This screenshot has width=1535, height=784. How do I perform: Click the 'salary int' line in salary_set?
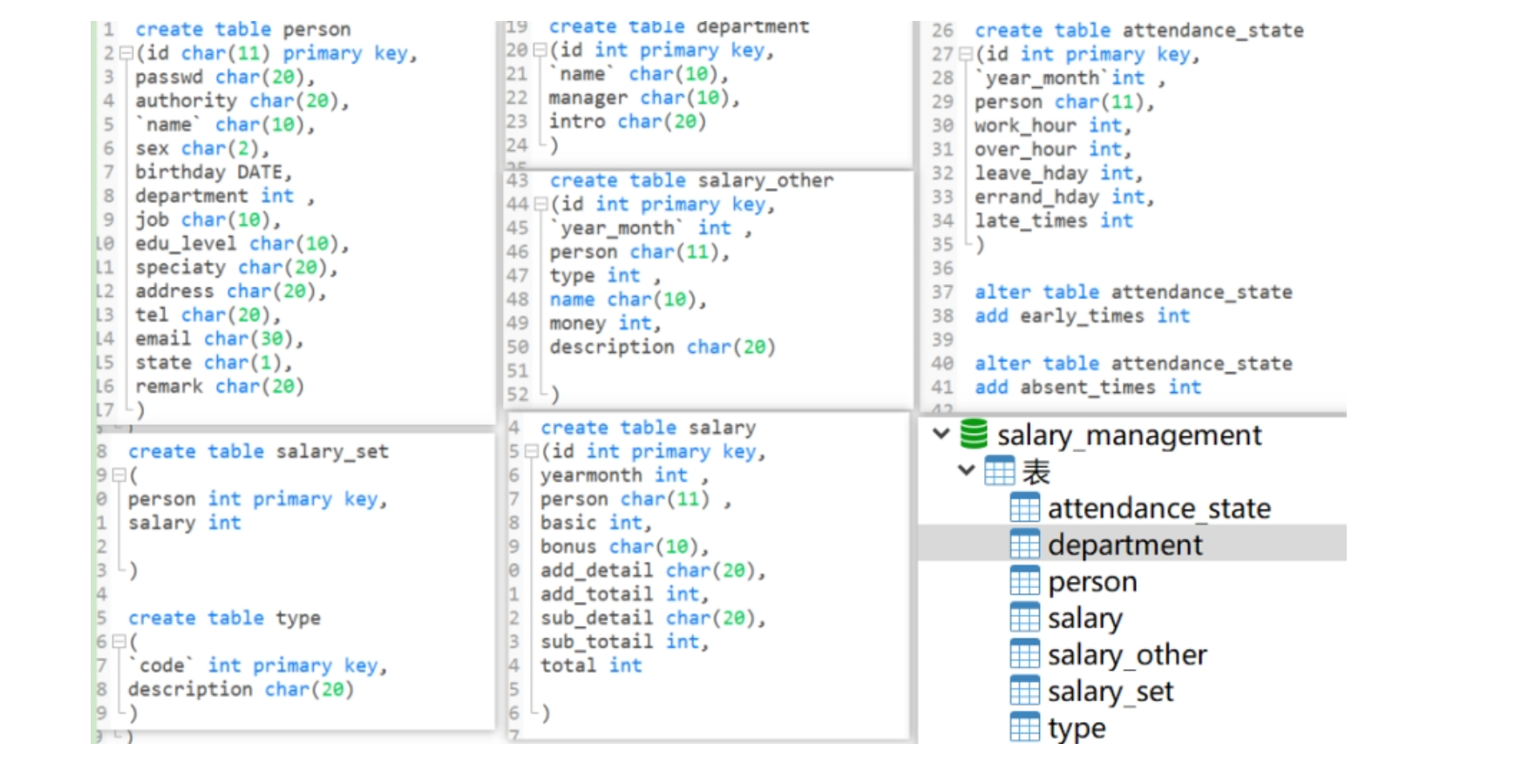[x=184, y=523]
